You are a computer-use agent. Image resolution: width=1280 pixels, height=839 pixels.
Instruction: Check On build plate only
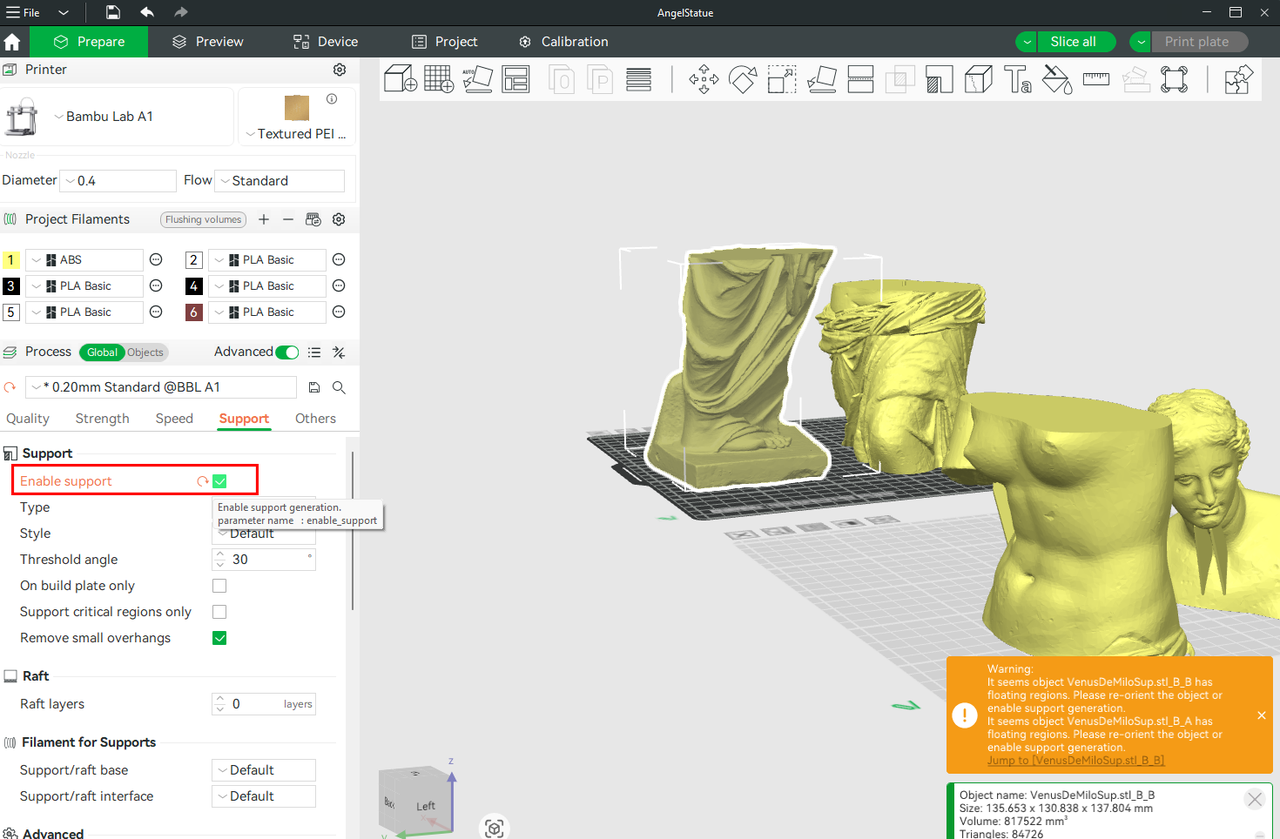click(219, 586)
